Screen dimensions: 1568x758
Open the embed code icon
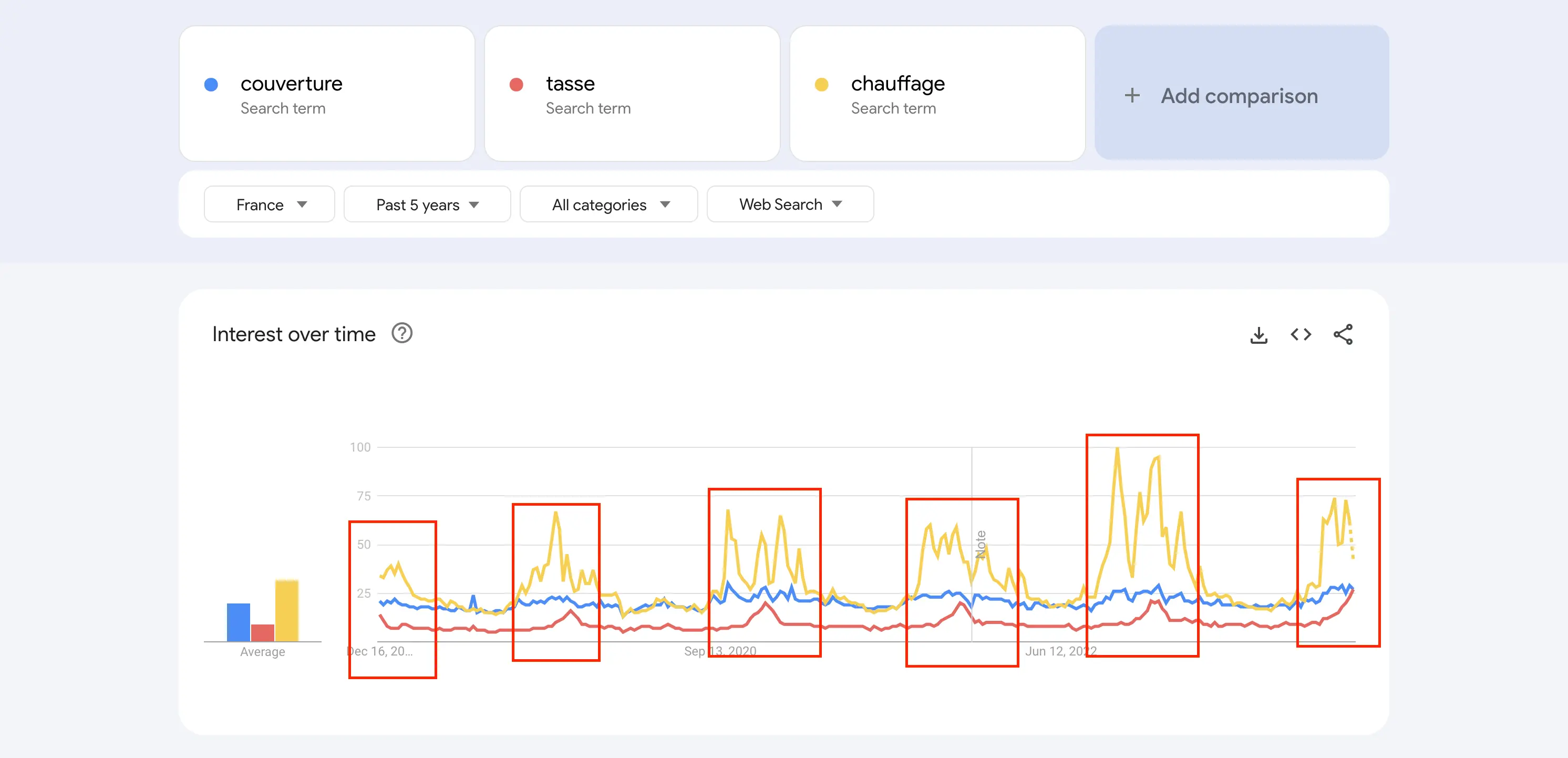pos(1300,334)
